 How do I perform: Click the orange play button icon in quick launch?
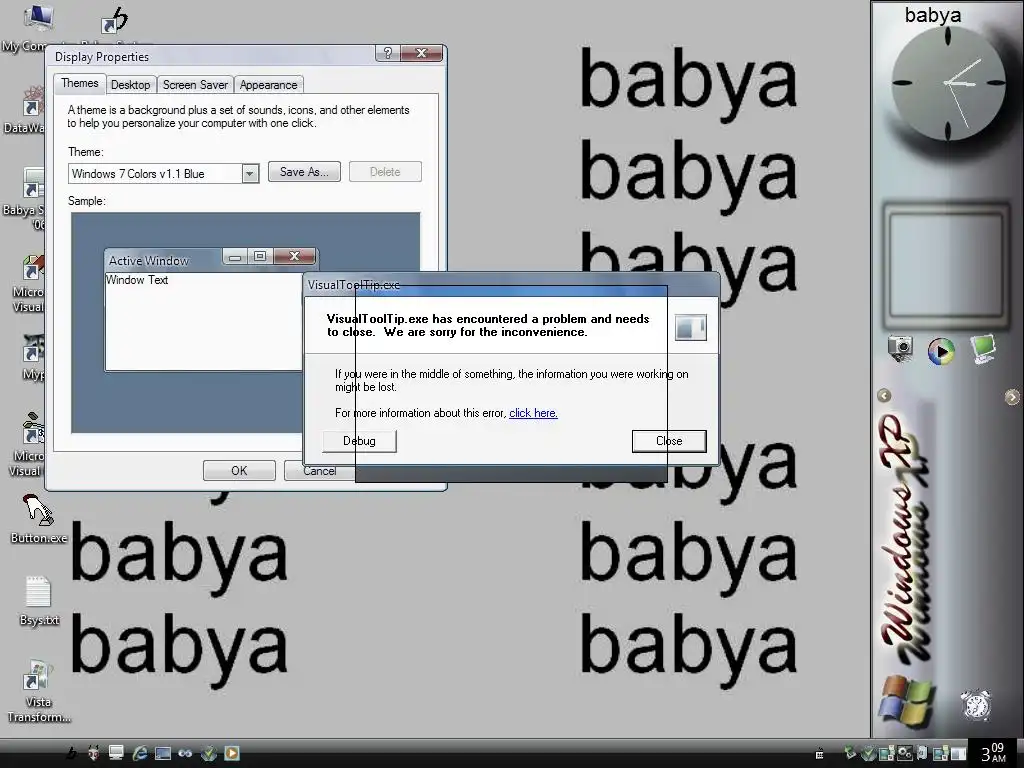232,753
